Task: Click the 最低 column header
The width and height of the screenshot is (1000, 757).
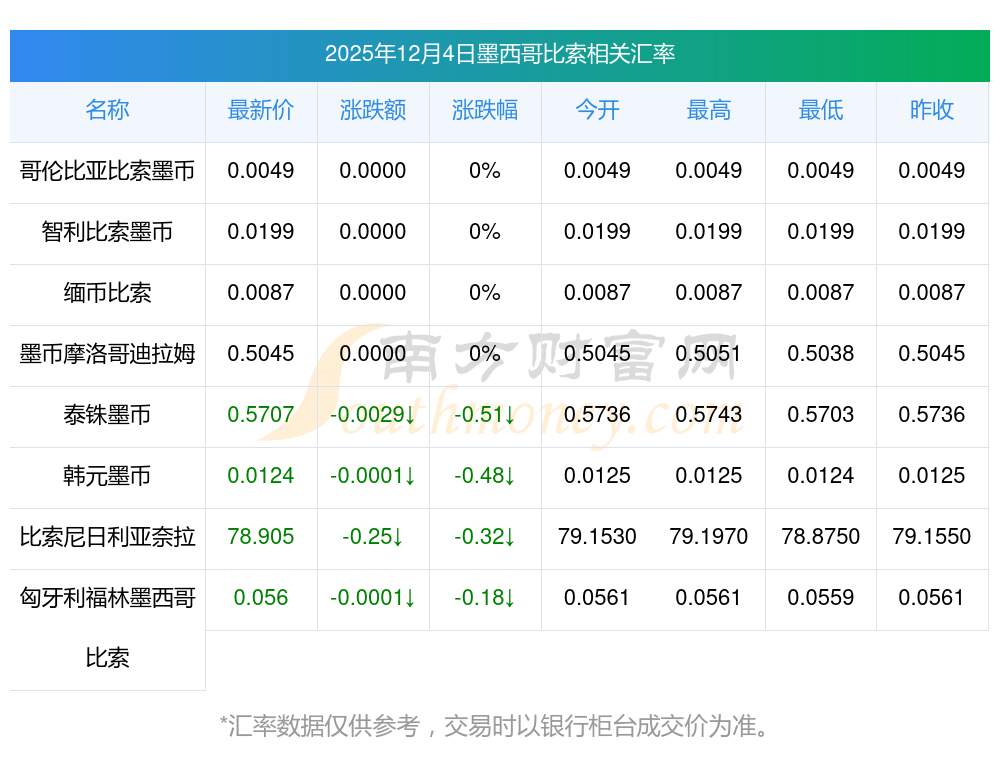Action: (820, 111)
